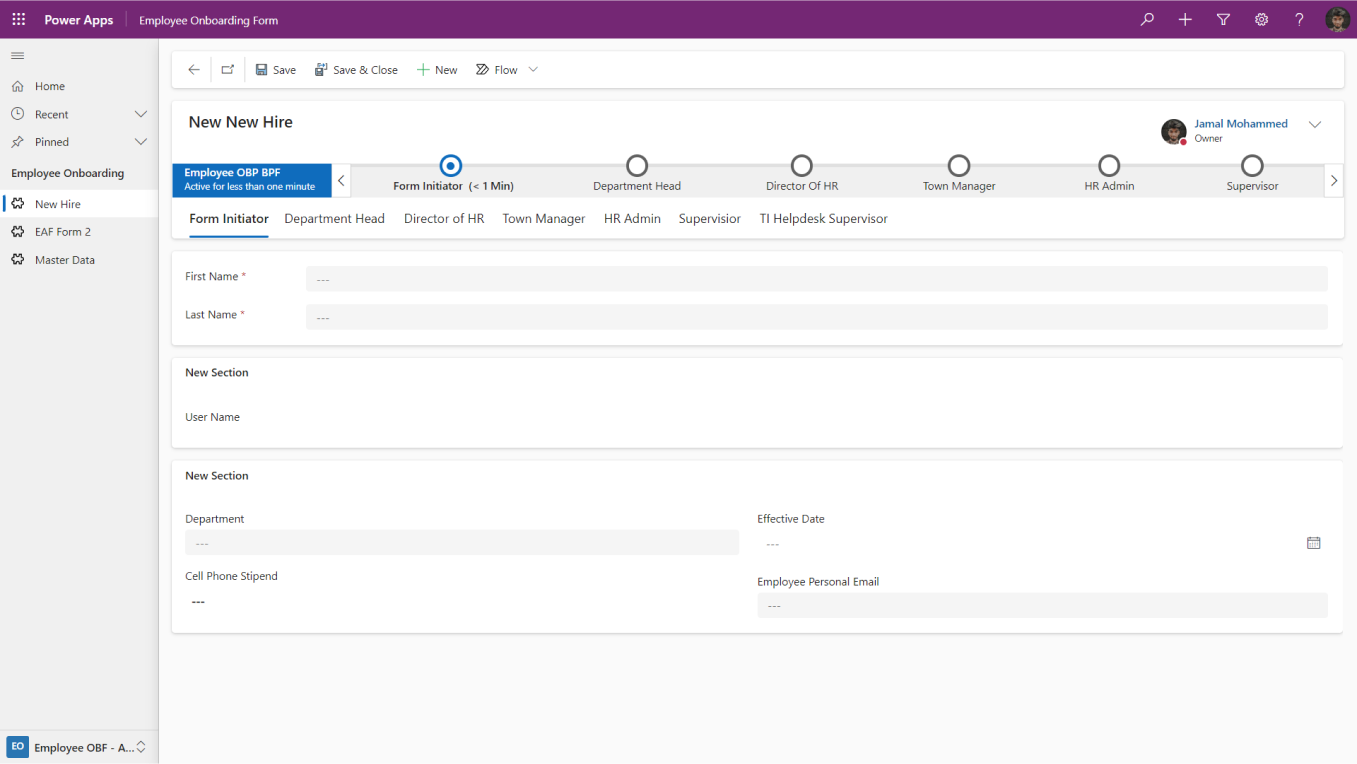1357x764 pixels.
Task: Click the Settings gear icon
Action: 1261,19
